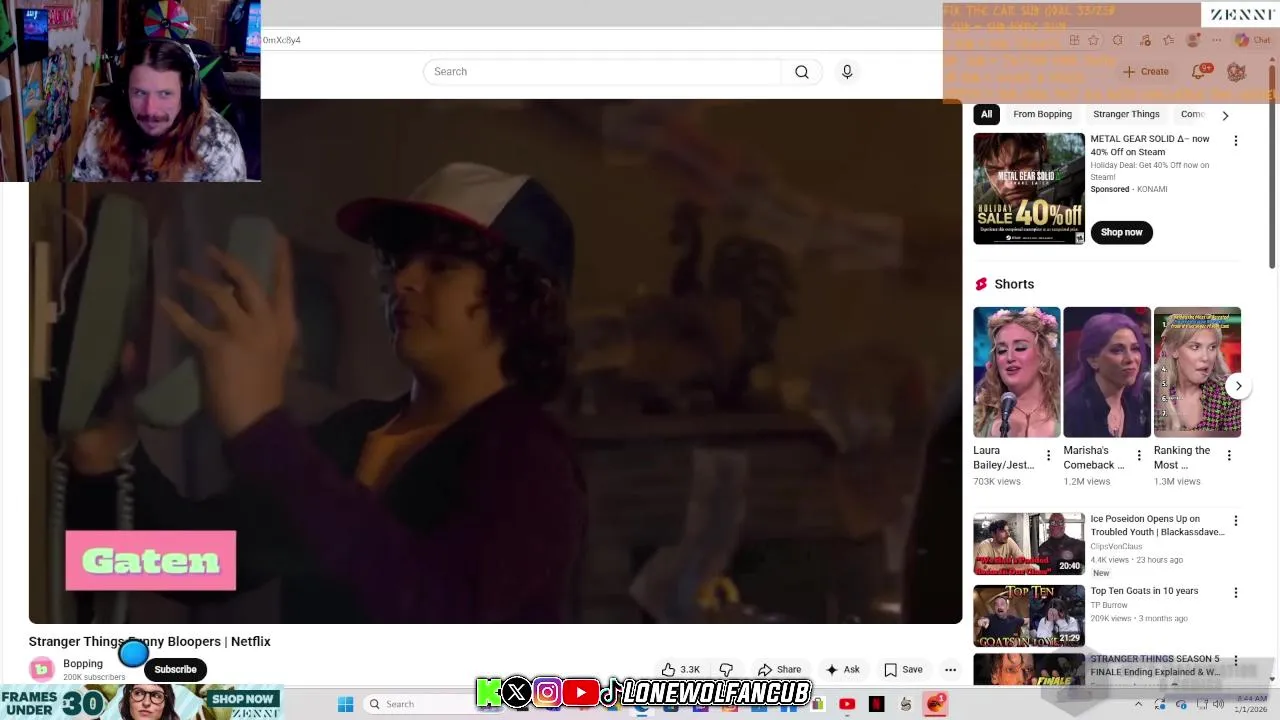Click the Ask button under the video
The width and height of the screenshot is (1280, 720).
click(x=842, y=670)
